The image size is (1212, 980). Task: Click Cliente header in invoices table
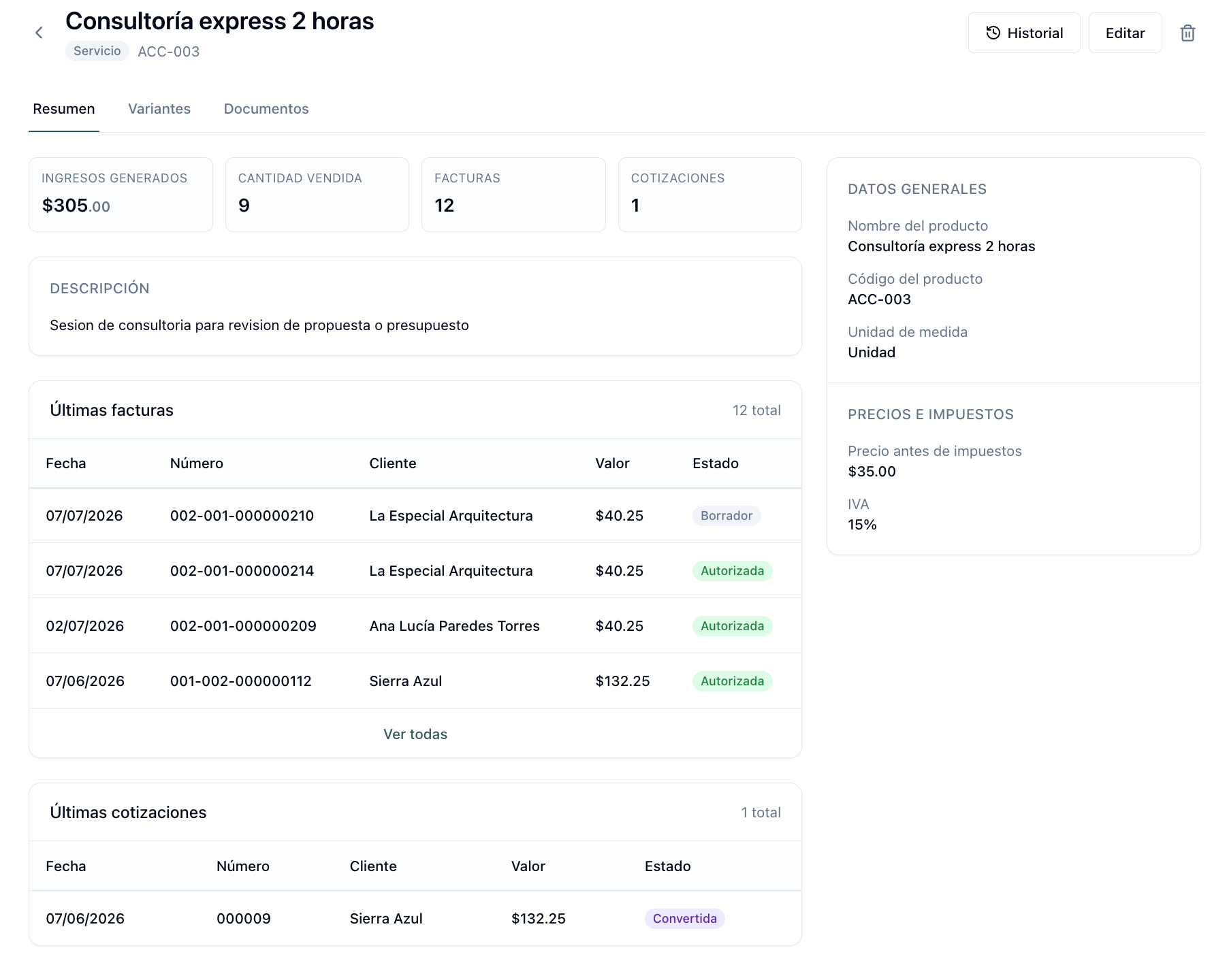tap(393, 463)
